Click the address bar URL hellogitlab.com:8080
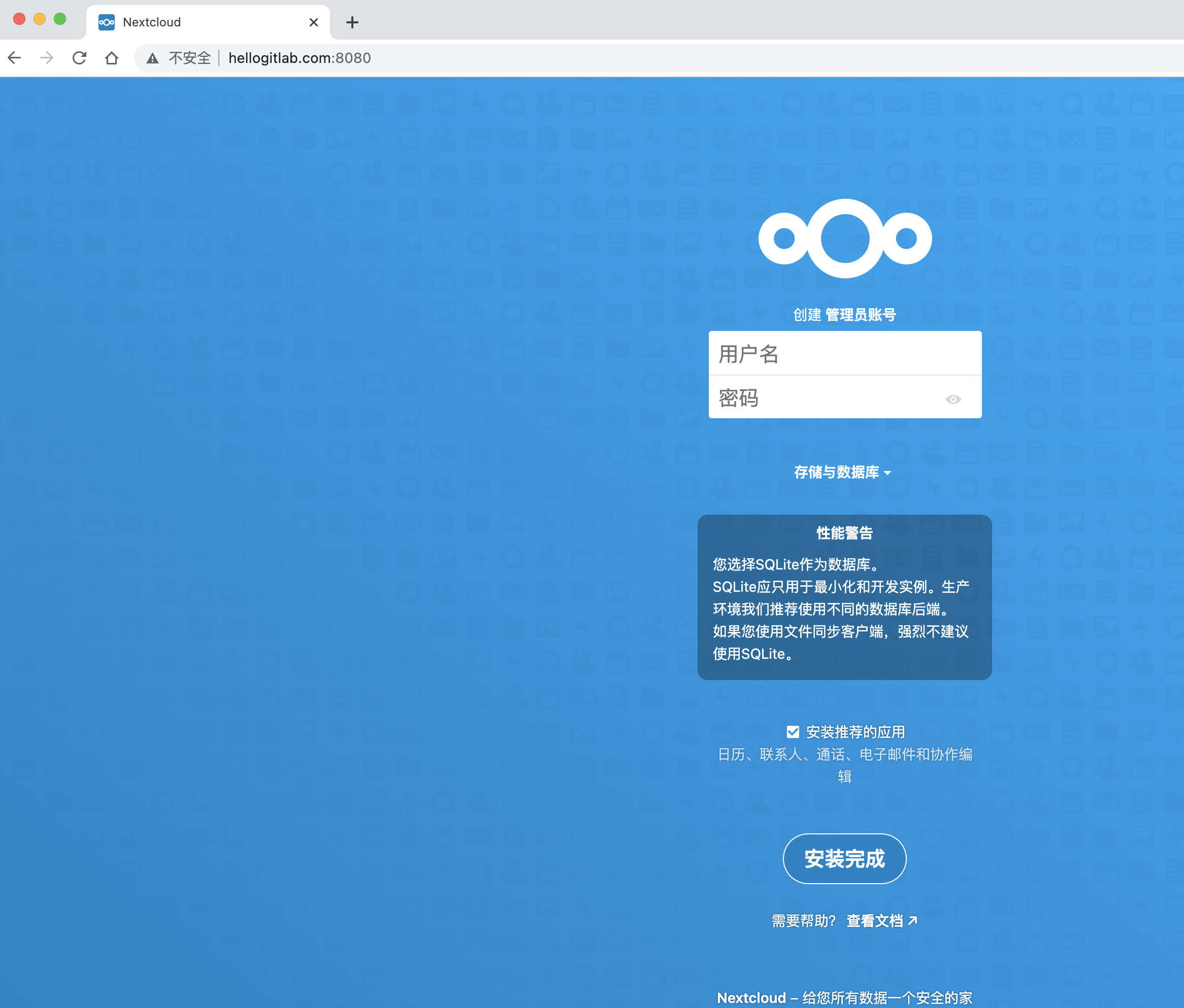 (x=300, y=58)
